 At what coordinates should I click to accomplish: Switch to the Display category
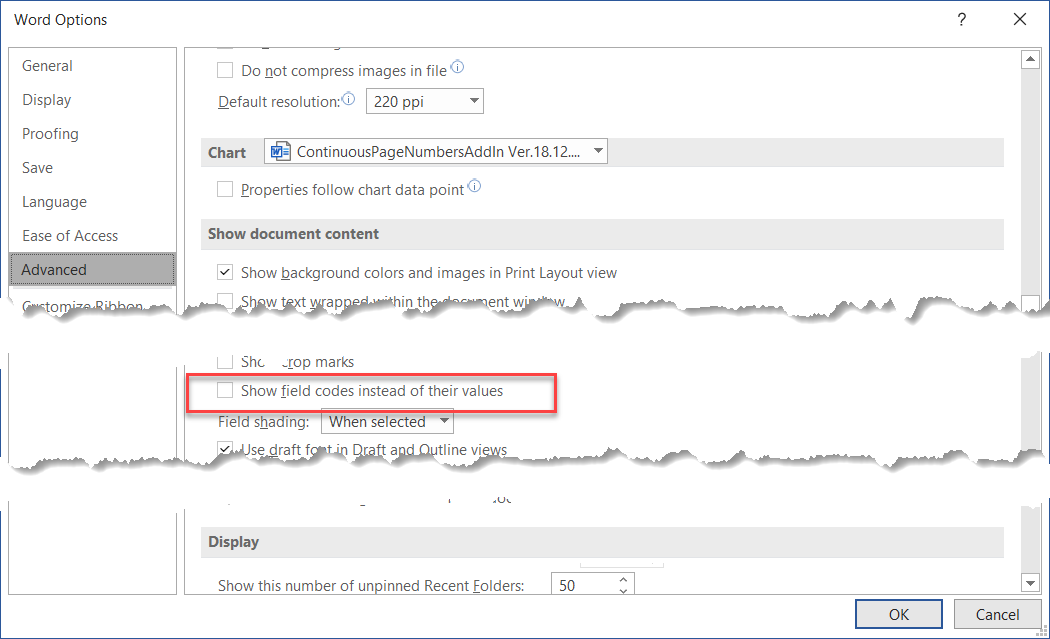46,99
